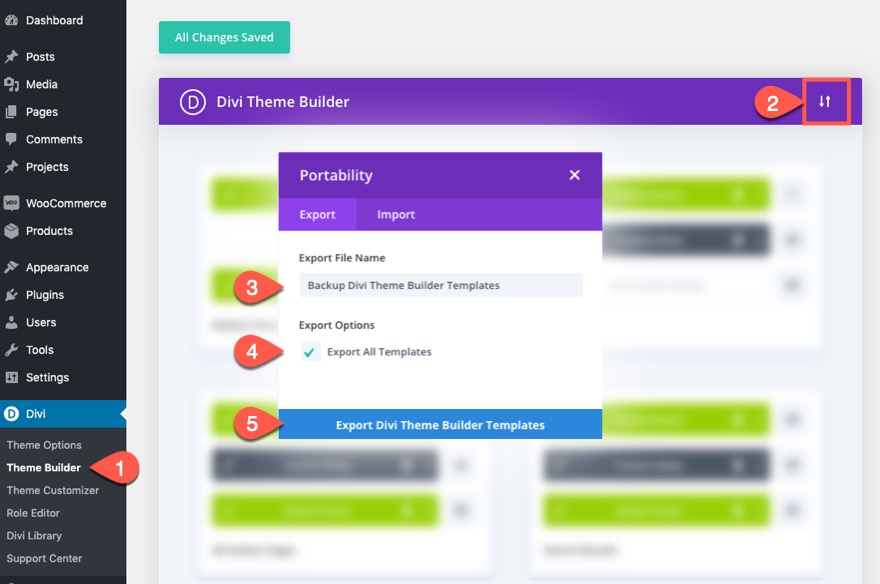Switch to the Export tab
Viewport: 880px width, 584px height.
(317, 214)
